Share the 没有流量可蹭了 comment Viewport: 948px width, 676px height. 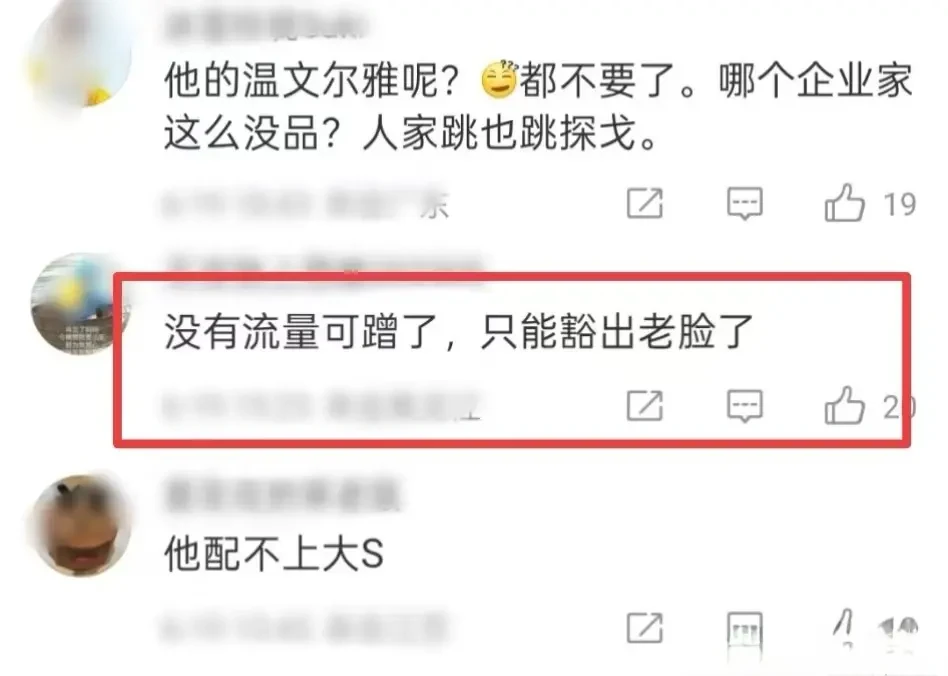point(644,405)
